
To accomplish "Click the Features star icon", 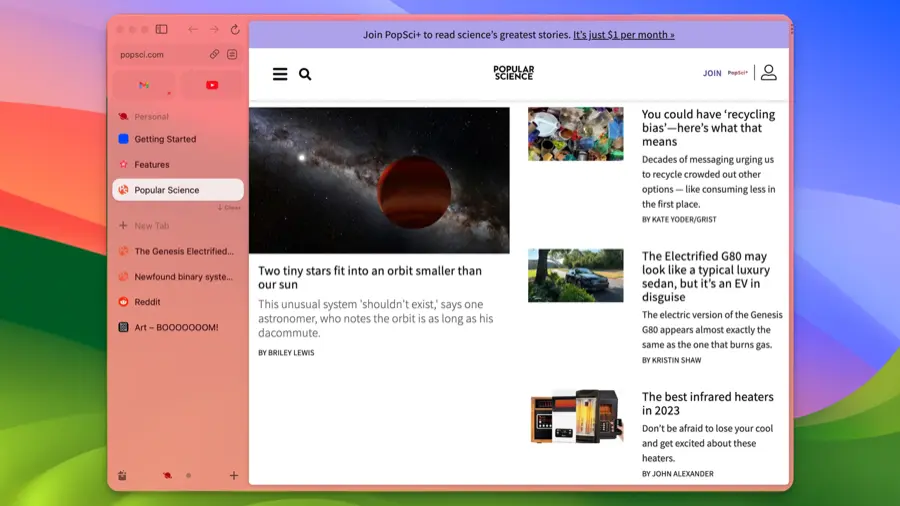I will point(123,164).
